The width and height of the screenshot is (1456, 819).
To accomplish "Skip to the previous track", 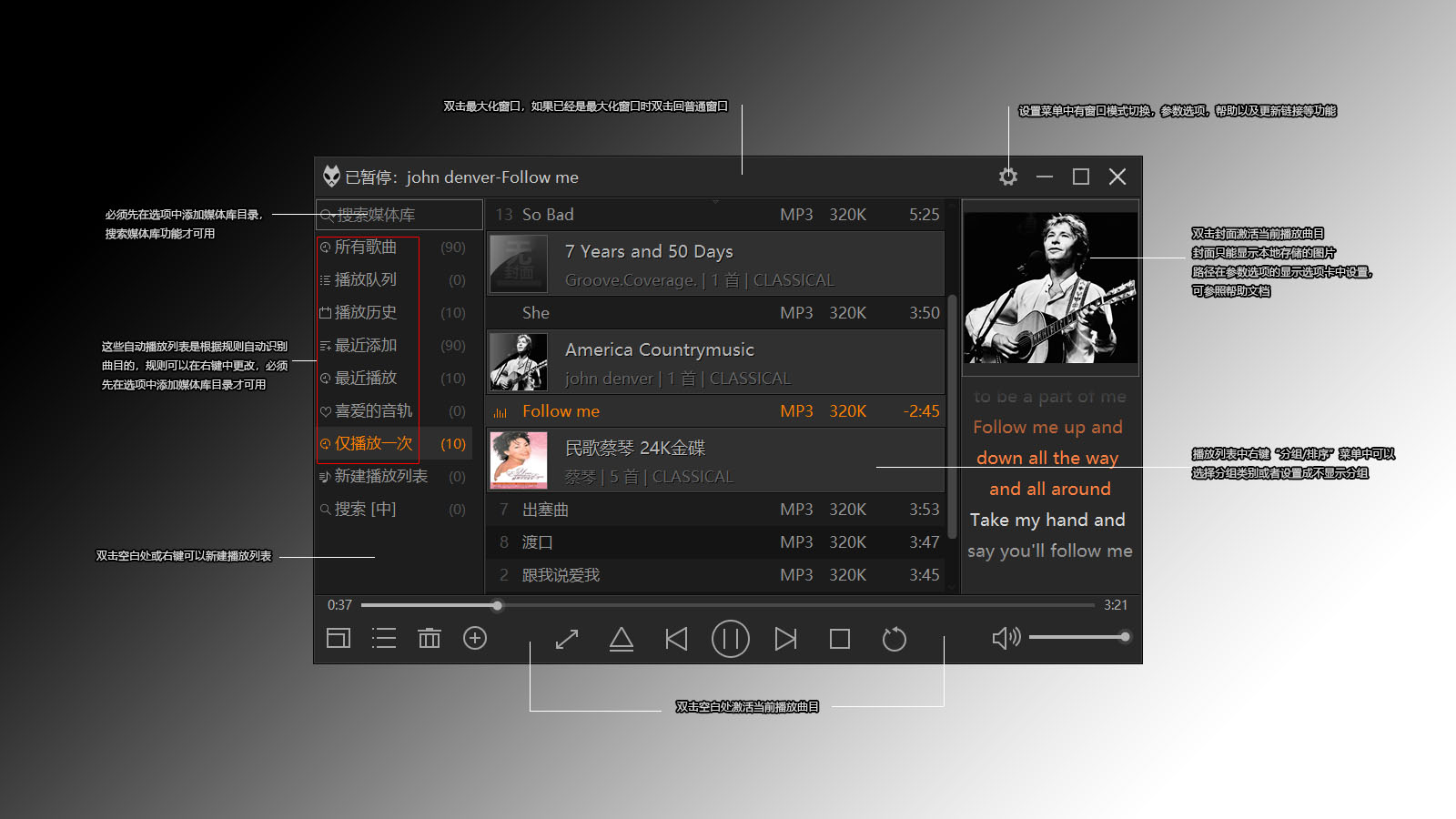I will tap(676, 639).
